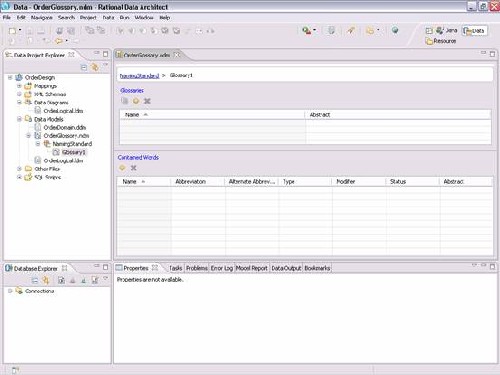Screen dimensions: 500x375
Task: Expand the Mappings folder
Action: 19,86
